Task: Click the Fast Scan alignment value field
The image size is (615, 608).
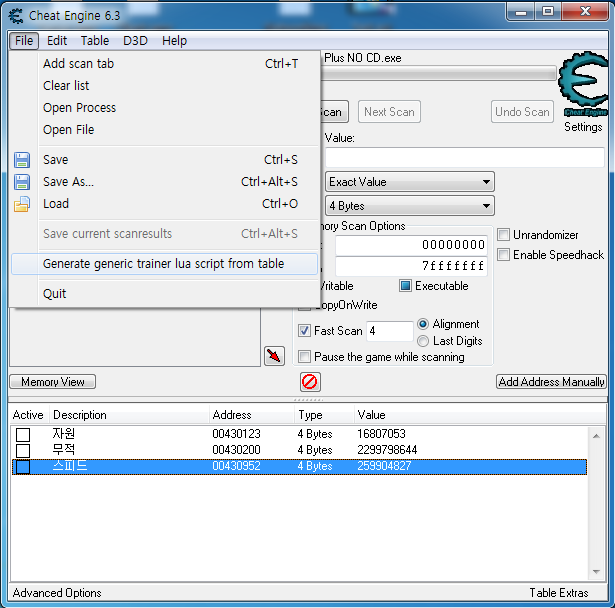Action: (389, 331)
